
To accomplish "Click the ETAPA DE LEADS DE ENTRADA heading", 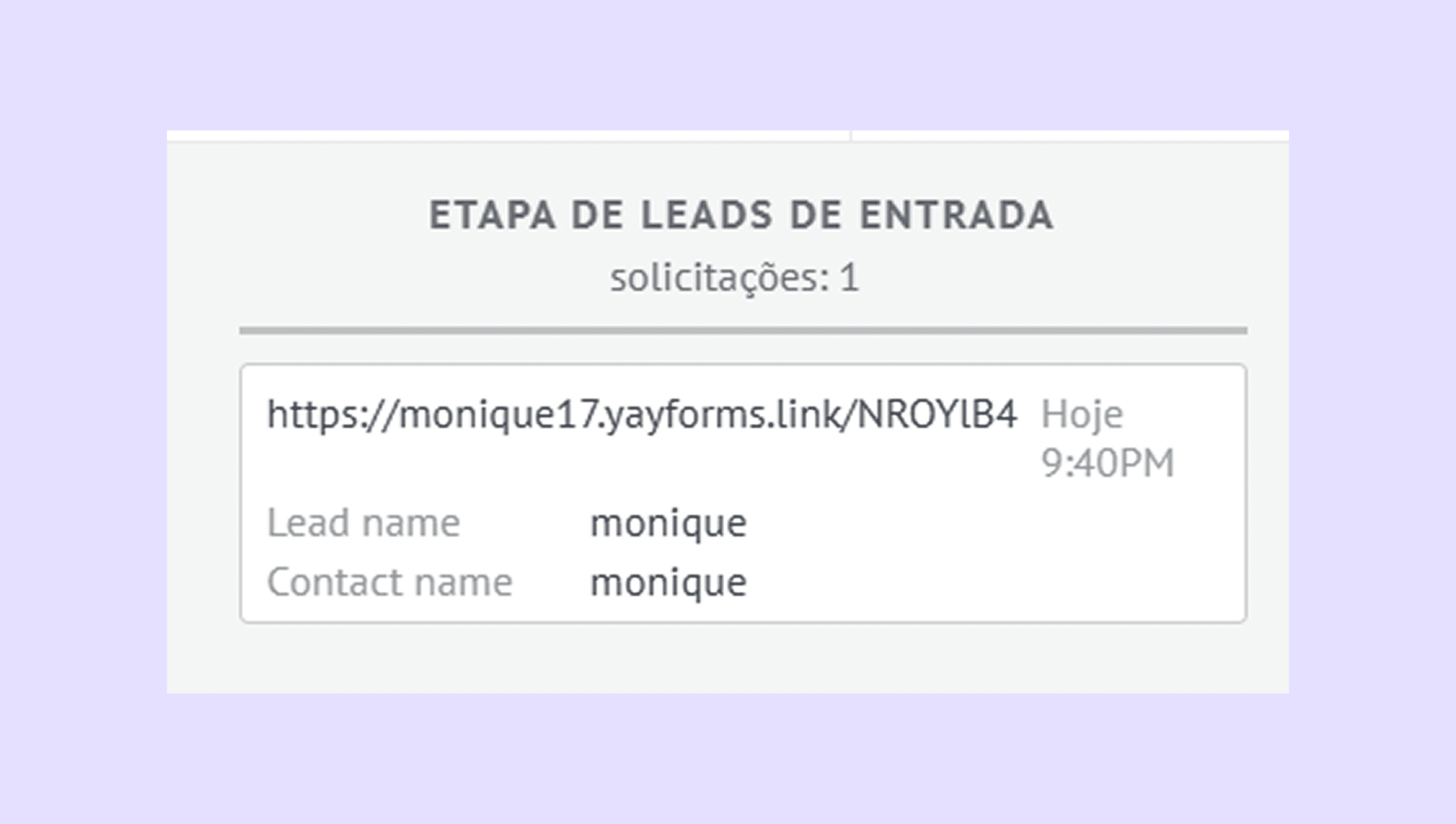I will click(741, 216).
